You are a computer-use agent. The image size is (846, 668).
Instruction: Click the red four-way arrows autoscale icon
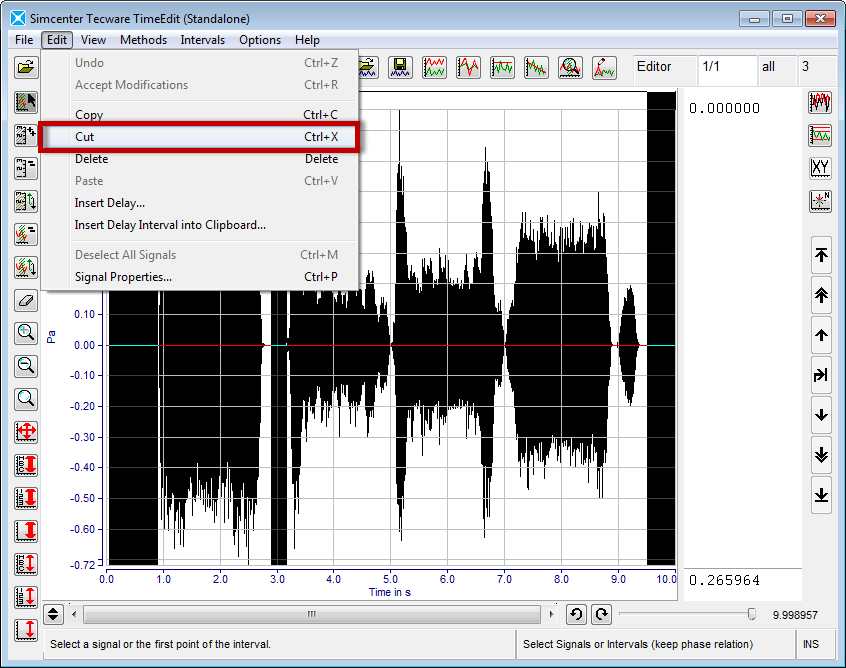26,432
